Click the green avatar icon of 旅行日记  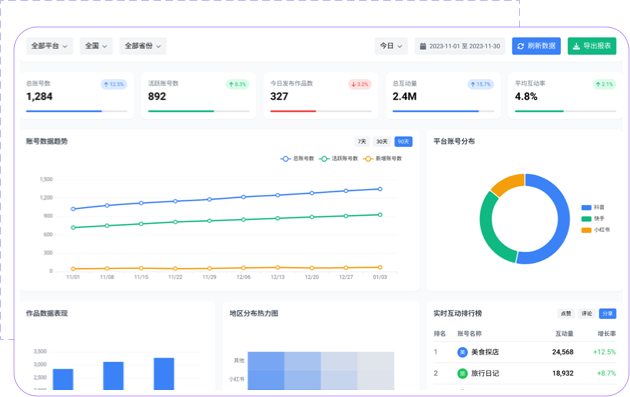pos(462,373)
